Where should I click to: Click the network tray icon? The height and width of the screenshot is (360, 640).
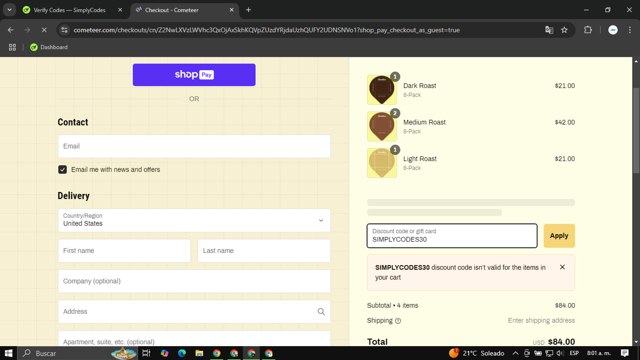(x=549, y=353)
